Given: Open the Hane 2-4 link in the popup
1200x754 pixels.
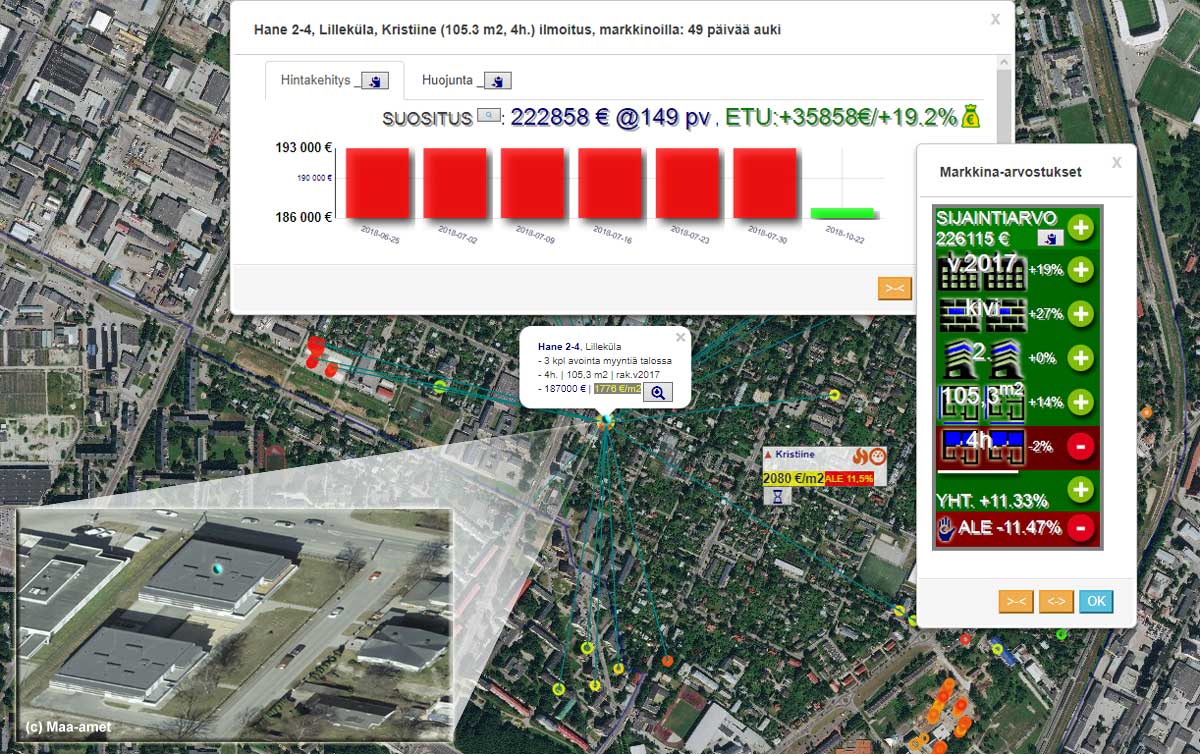Looking at the screenshot, I should coord(559,346).
